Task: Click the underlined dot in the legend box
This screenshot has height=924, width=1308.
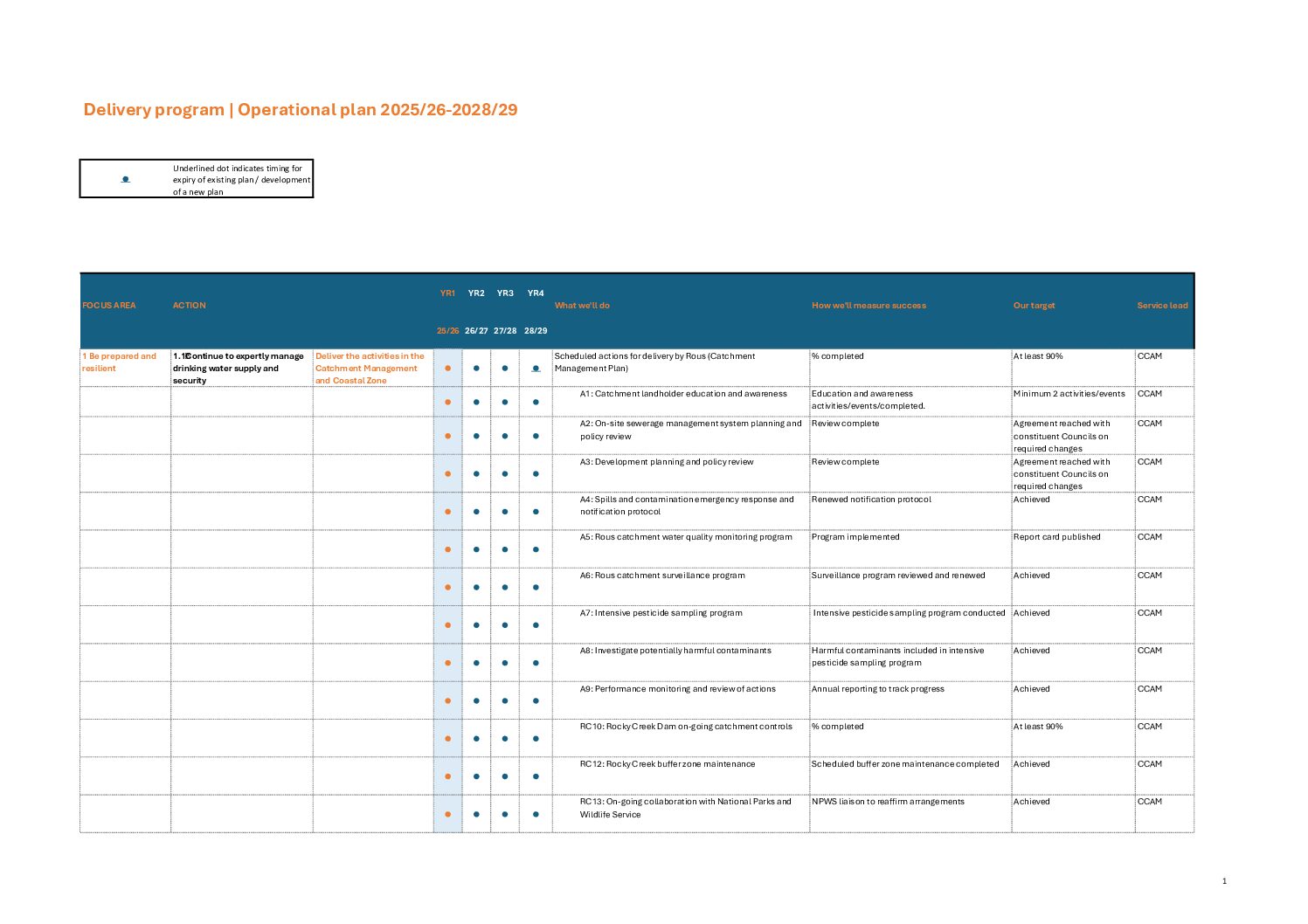Action: coord(127,179)
